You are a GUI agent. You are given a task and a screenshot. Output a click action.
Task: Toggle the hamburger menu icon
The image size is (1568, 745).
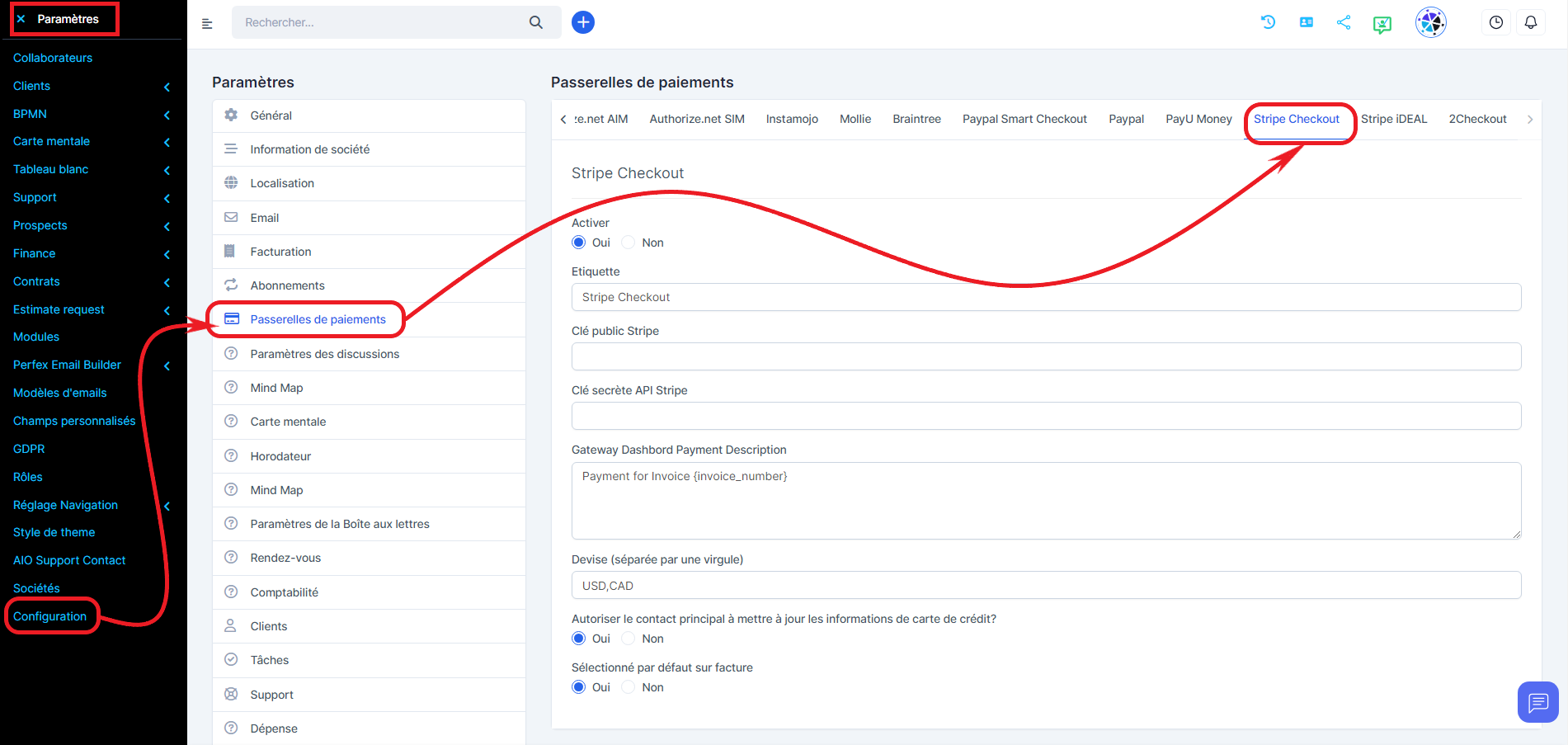pos(207,24)
